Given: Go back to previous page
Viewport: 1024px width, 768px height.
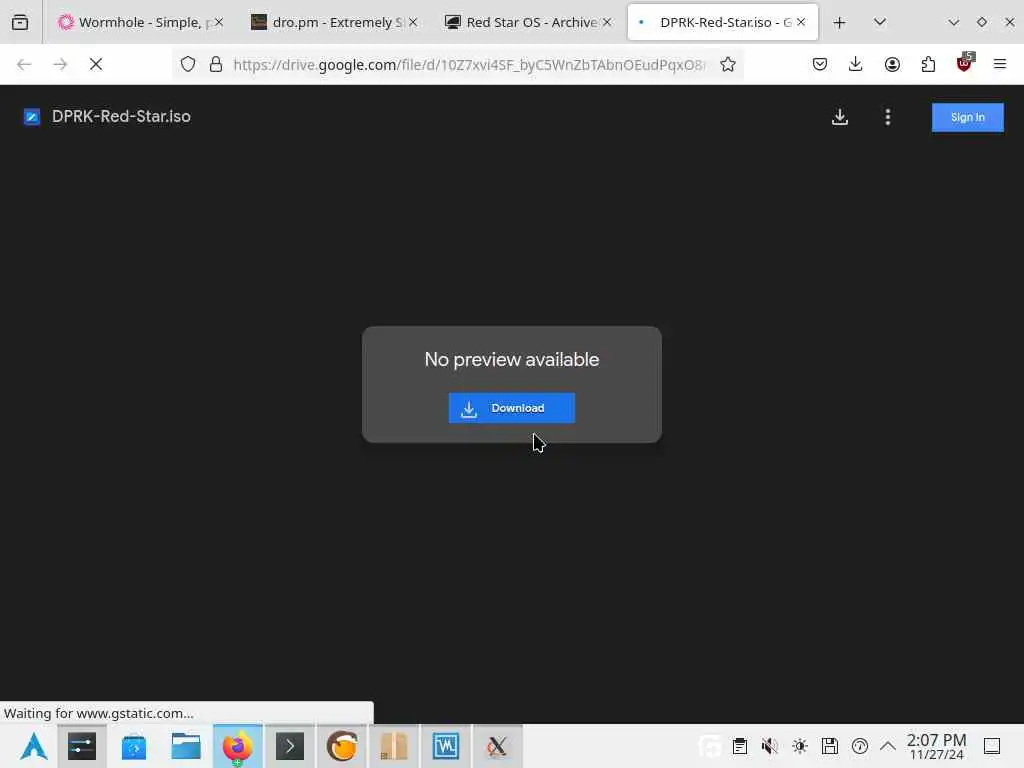Looking at the screenshot, I should coord(24,64).
